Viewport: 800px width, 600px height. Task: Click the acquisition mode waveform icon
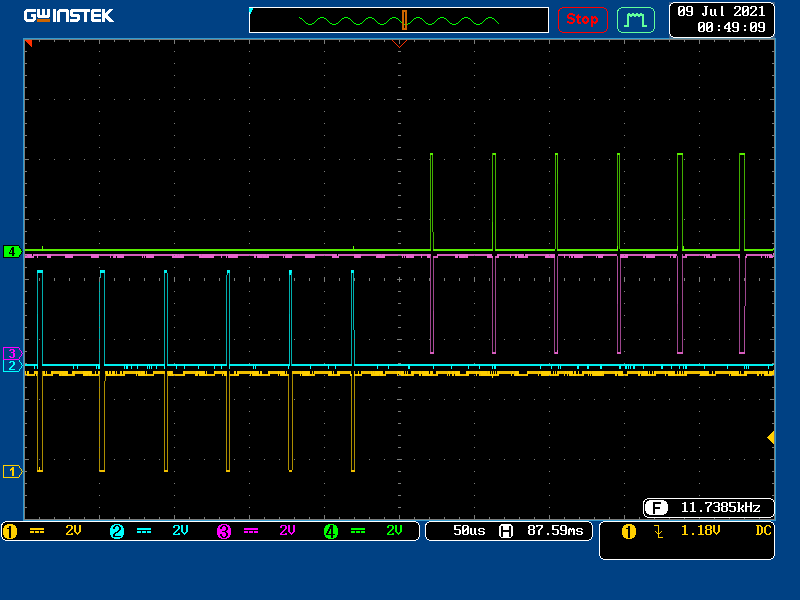(x=635, y=19)
